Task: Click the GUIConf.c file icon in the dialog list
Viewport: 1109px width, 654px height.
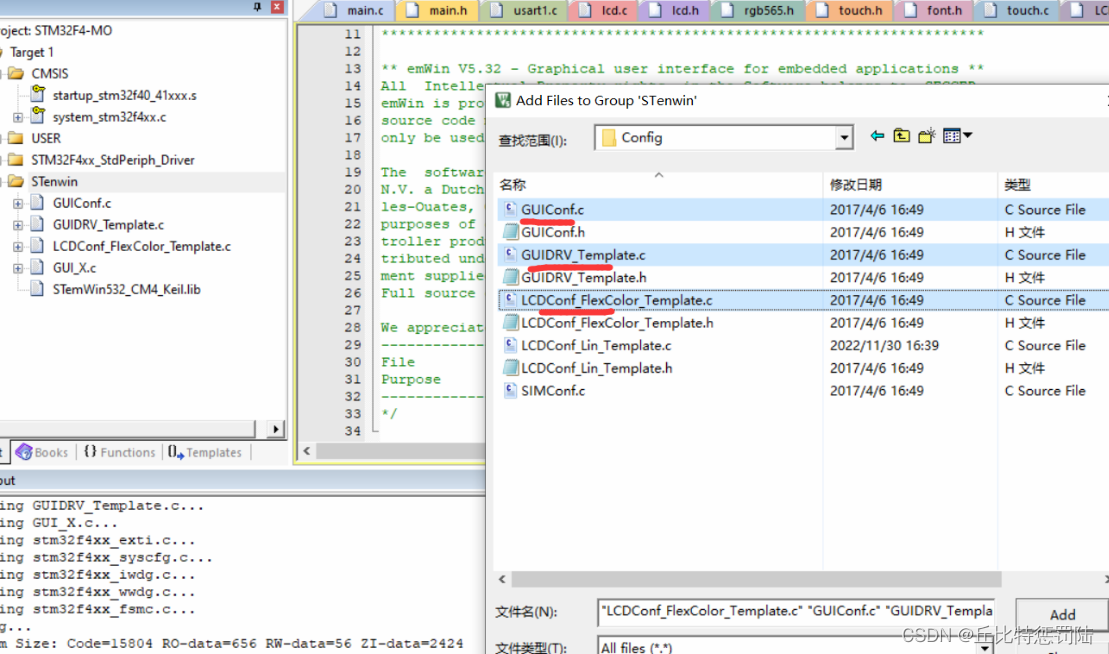Action: 510,209
